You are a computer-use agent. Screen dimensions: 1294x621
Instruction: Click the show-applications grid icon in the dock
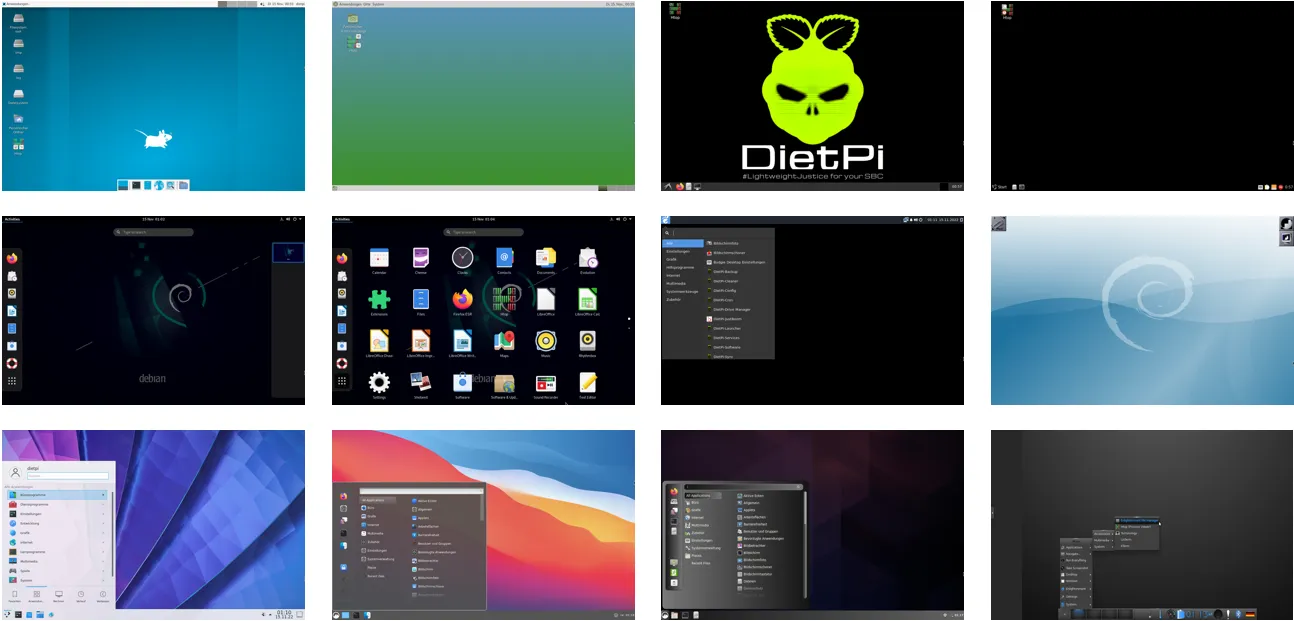(342, 381)
